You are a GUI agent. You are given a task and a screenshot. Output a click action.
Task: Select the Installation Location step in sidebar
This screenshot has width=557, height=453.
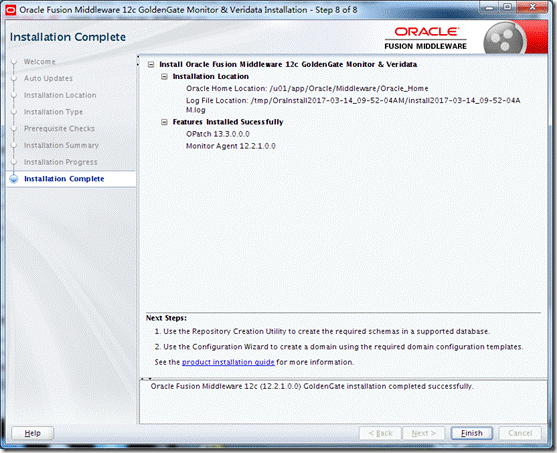click(x=60, y=95)
